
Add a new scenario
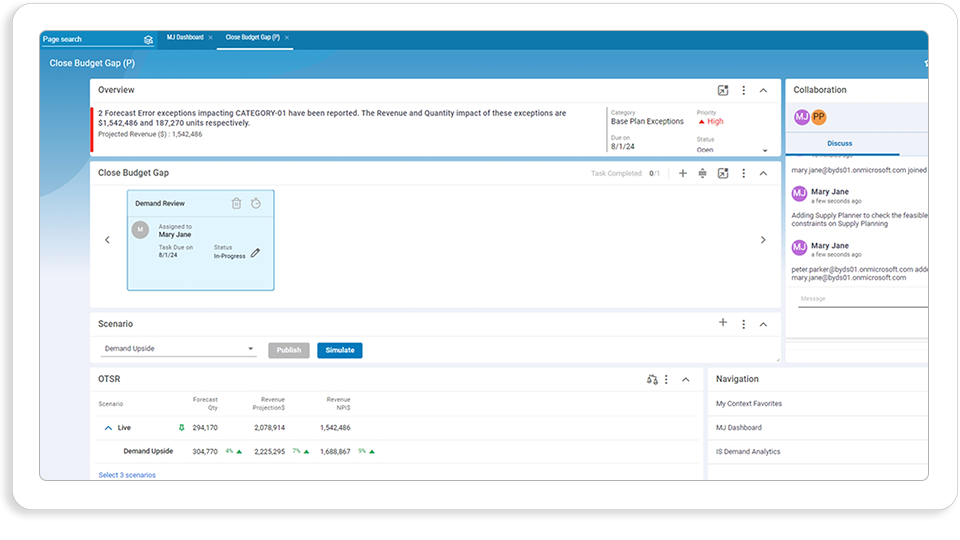pos(722,323)
